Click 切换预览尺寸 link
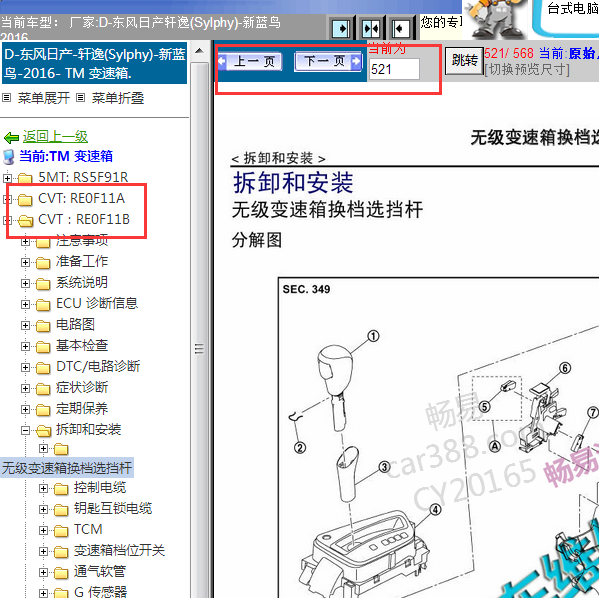Viewport: 599px width, 598px height. coord(527,70)
